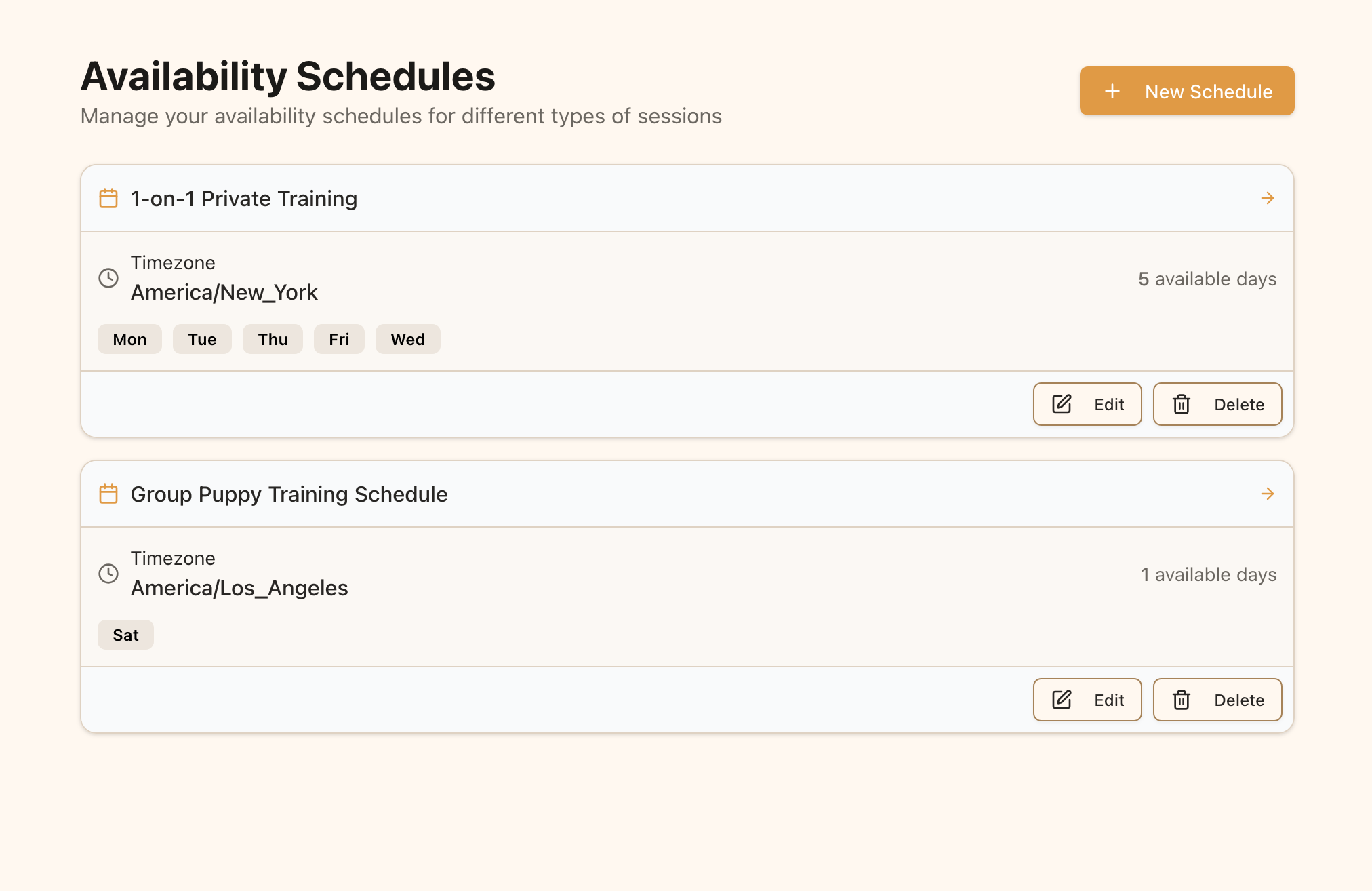
Task: Select the Sat availability chip
Action: pyautogui.click(x=125, y=635)
